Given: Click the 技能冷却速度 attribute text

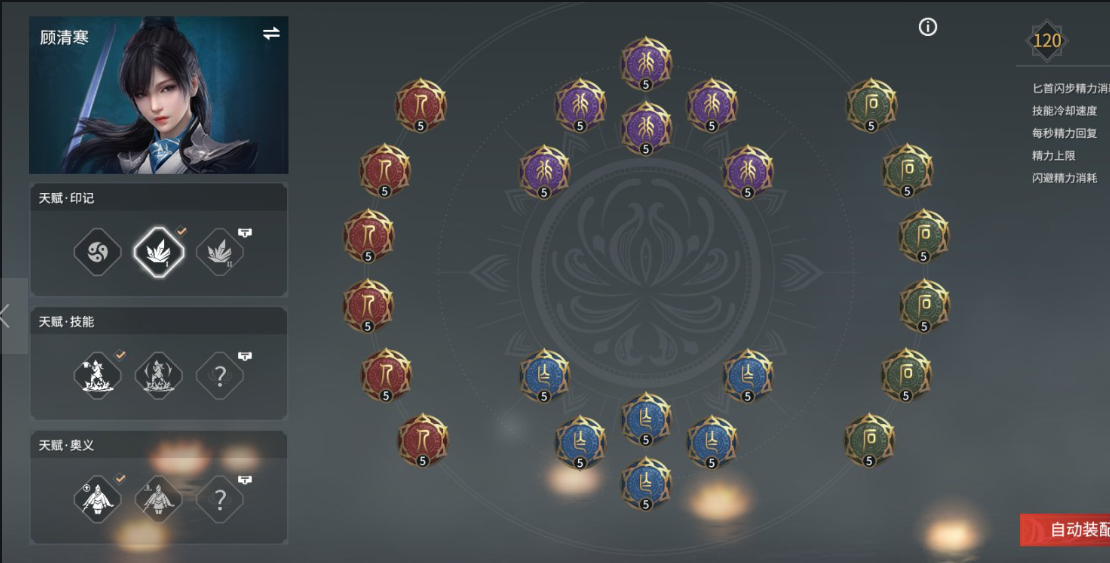Looking at the screenshot, I should point(1064,110).
